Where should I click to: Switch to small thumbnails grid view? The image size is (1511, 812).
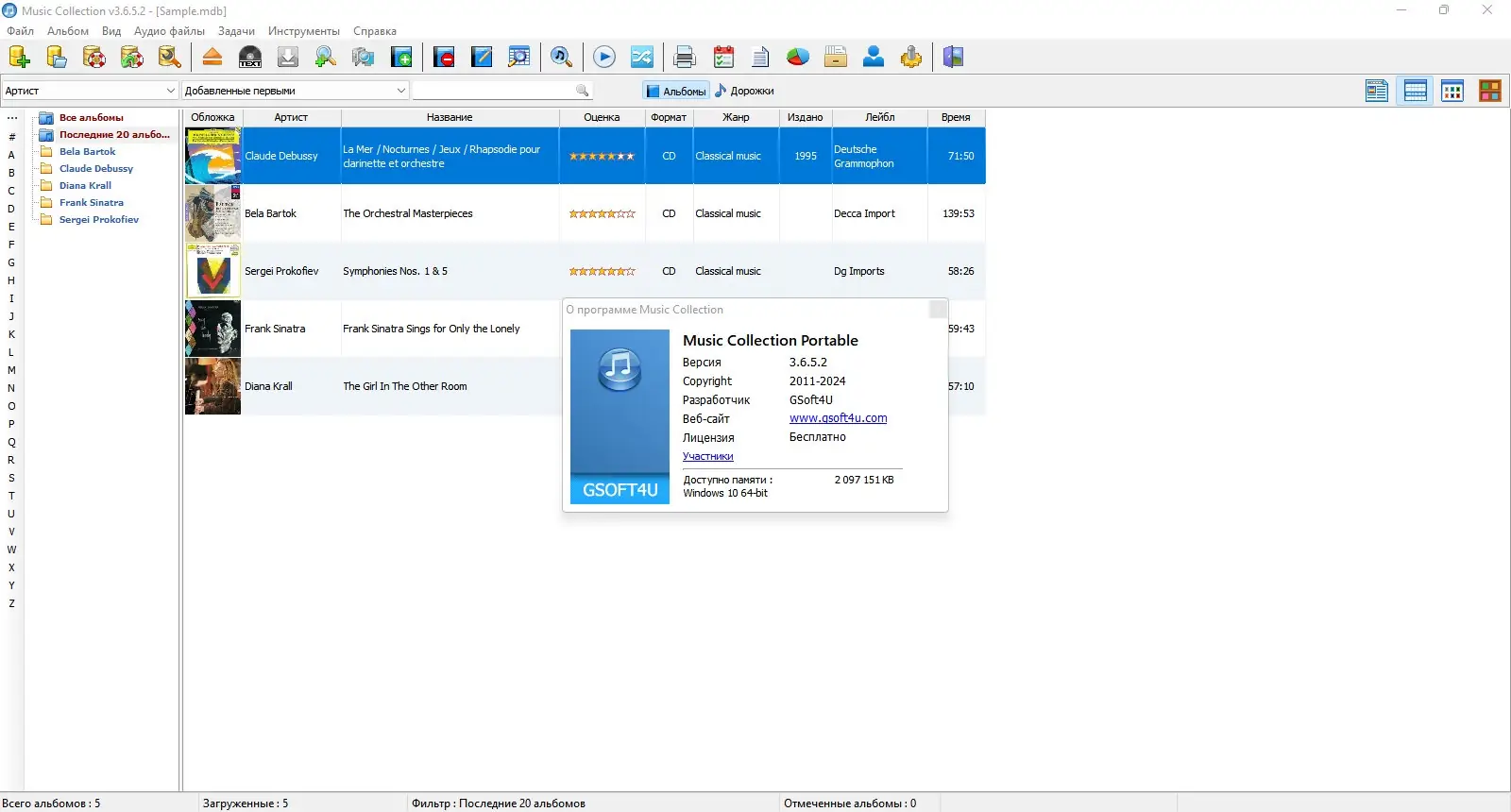coord(1452,91)
